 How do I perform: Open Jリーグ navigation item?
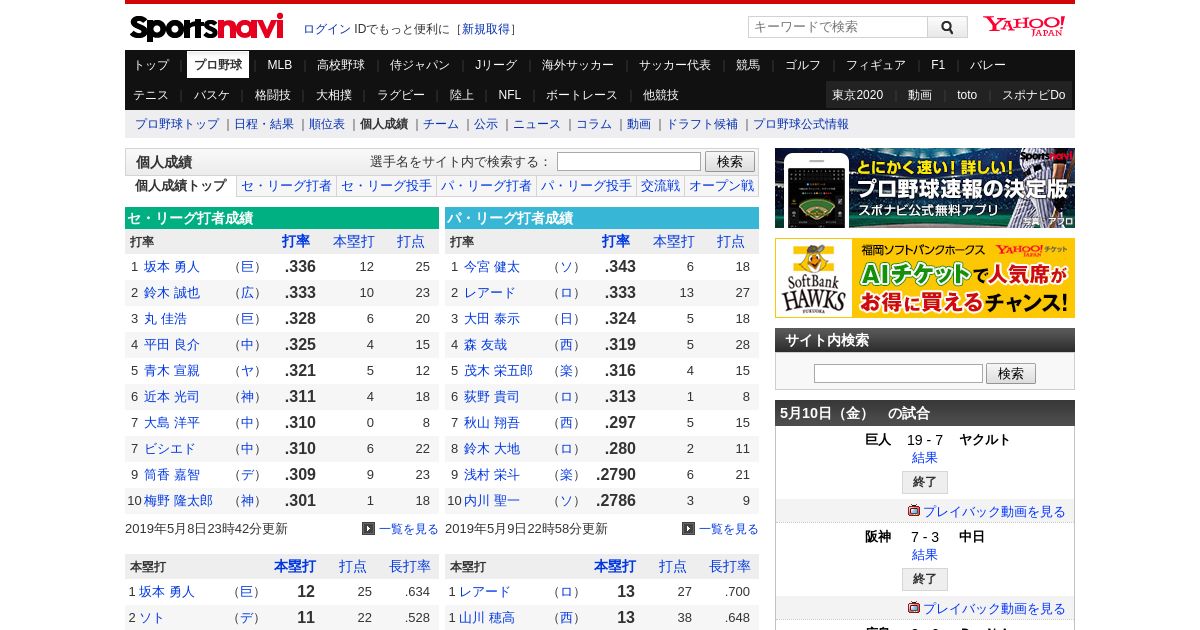pos(496,65)
